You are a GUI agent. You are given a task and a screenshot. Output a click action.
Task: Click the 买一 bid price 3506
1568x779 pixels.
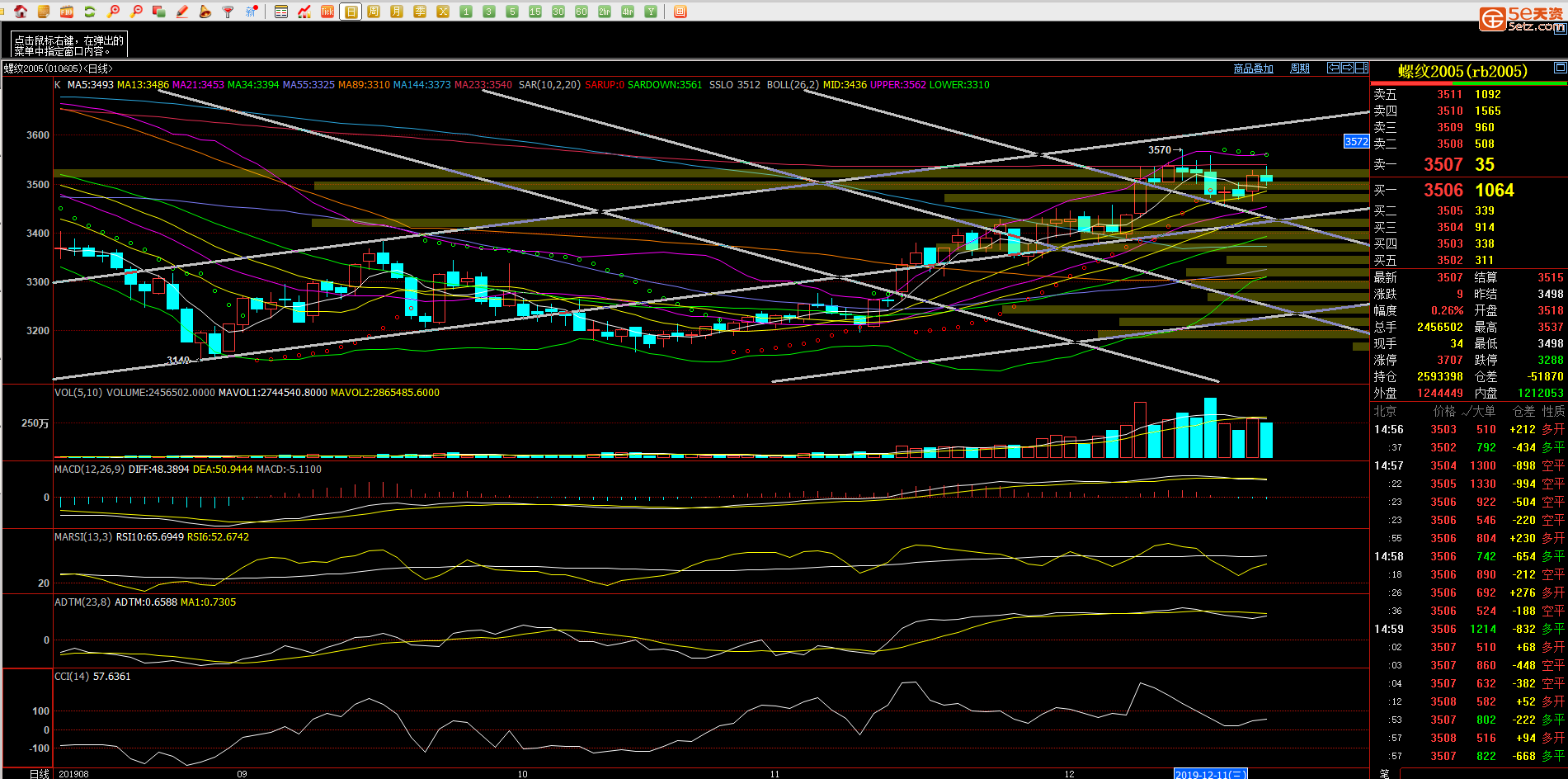pos(1443,190)
